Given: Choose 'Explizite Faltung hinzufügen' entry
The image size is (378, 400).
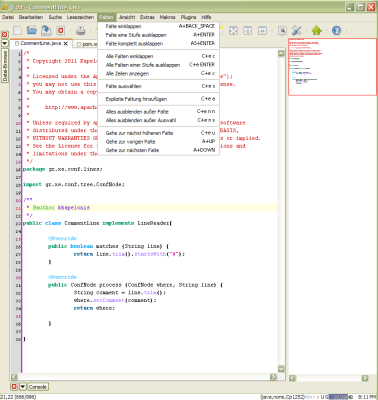Looking at the screenshot, I should tap(159, 99).
